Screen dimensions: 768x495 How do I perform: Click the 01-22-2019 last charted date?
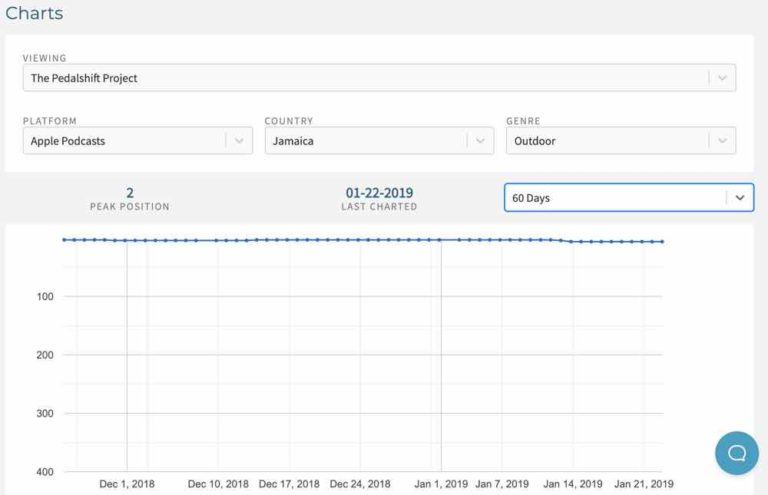[379, 192]
